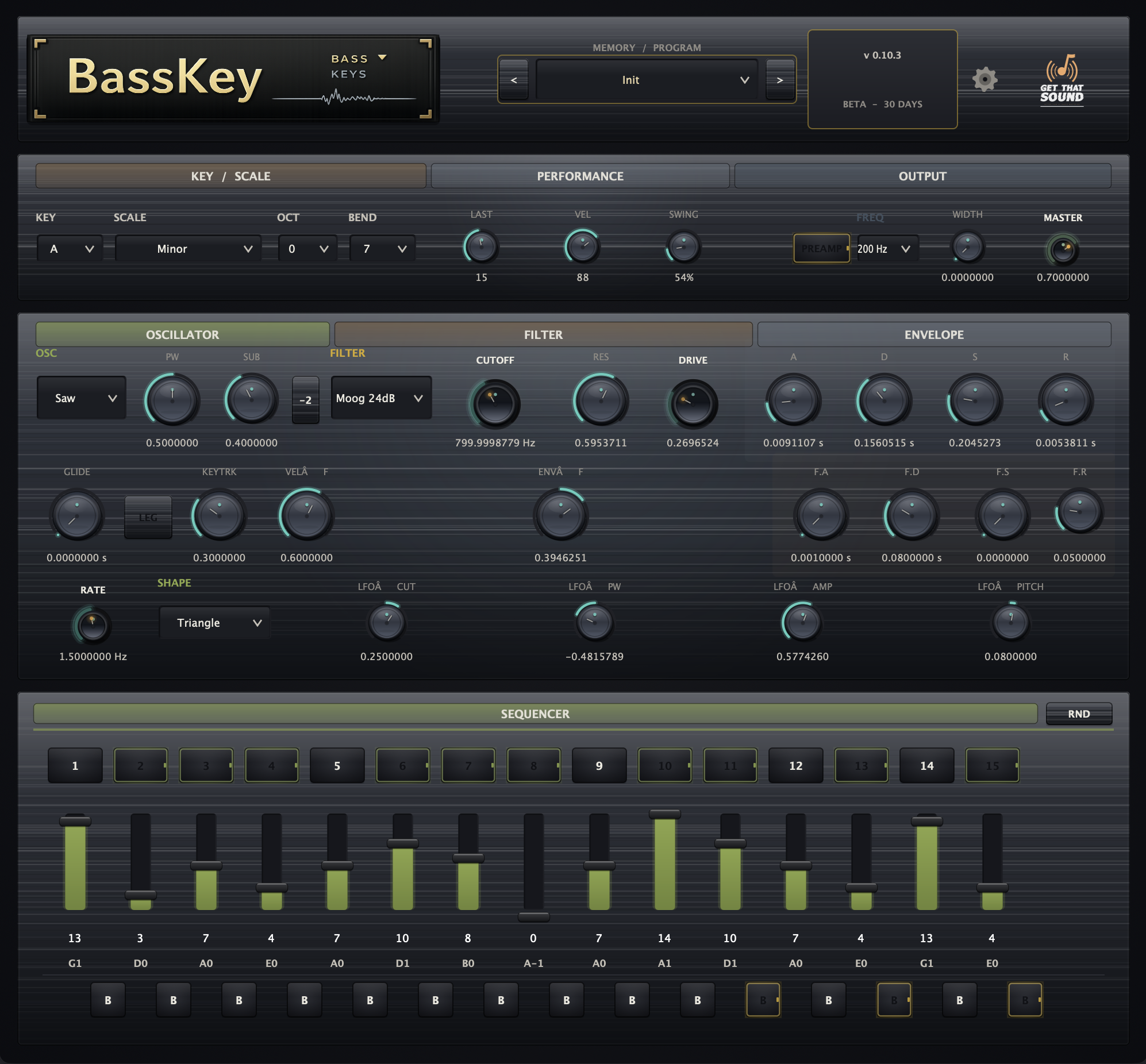The image size is (1146, 1064).
Task: Open the OSC waveform dropdown showing Saw
Action: click(81, 398)
